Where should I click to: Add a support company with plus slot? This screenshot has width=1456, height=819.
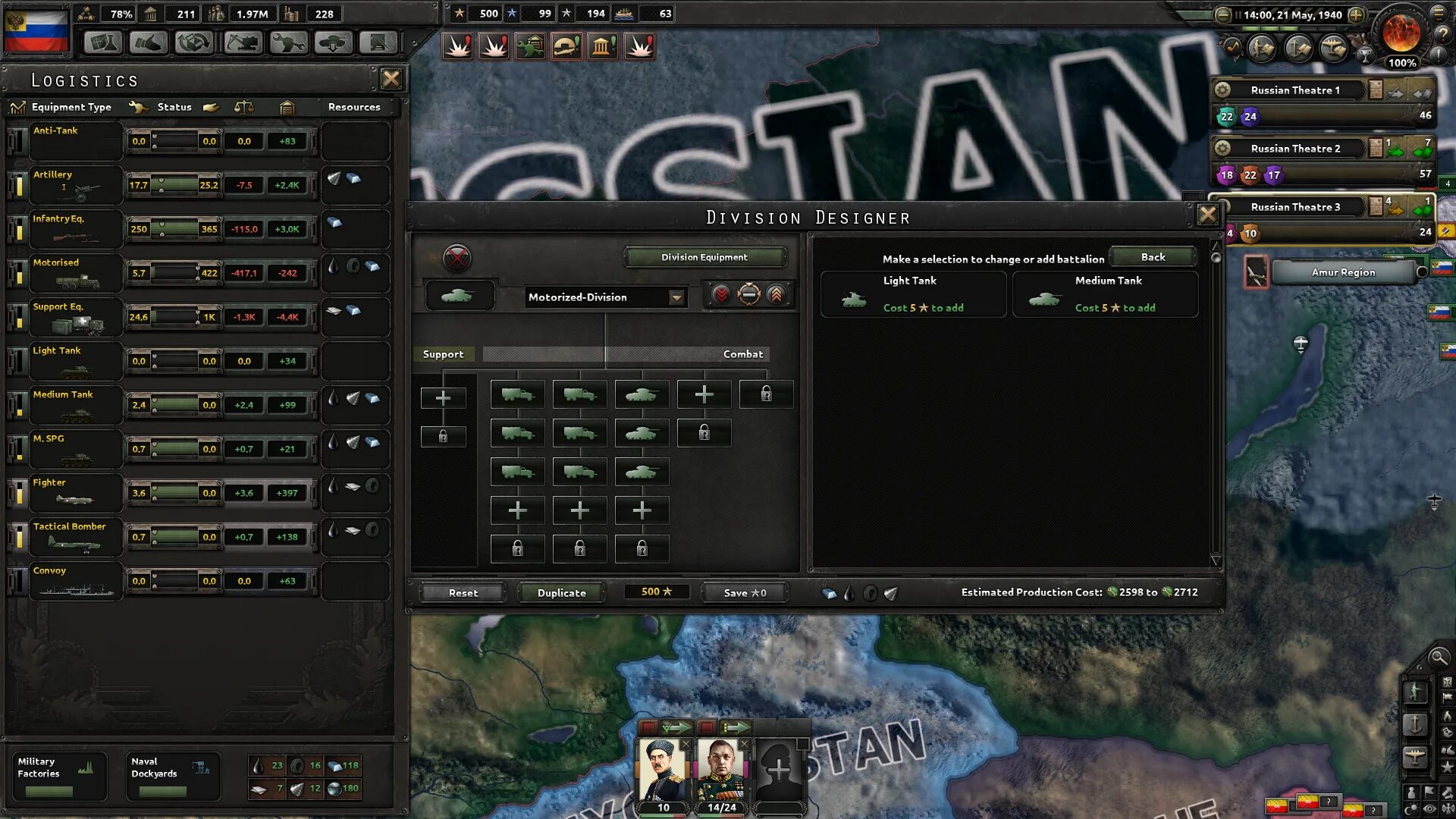(x=443, y=397)
